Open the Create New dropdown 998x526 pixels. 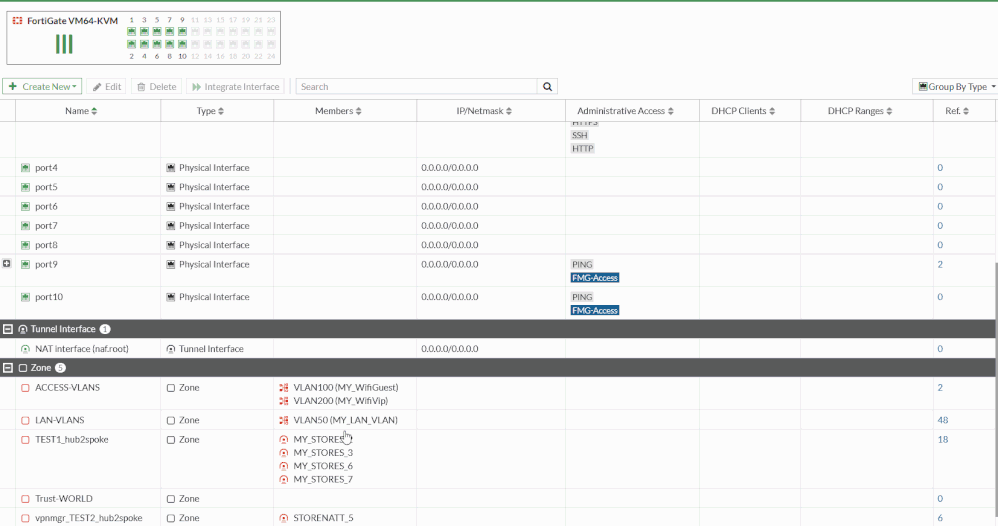[x=42, y=87]
